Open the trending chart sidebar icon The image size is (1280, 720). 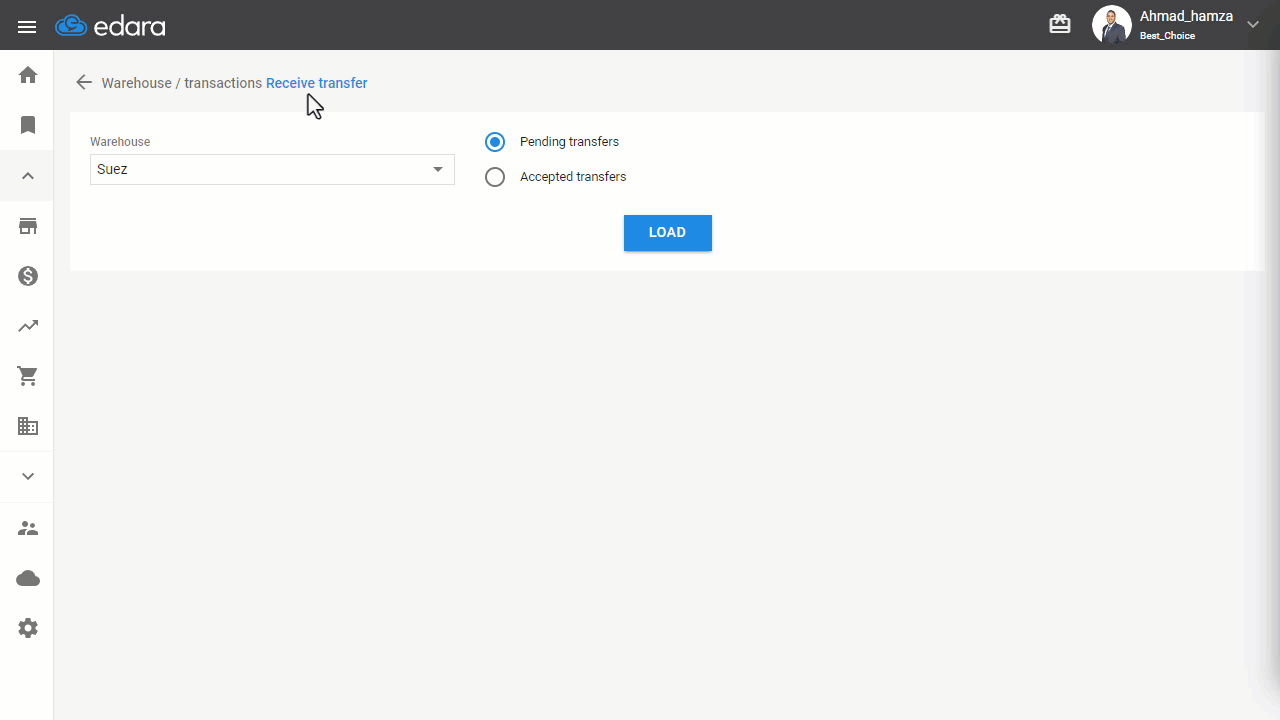(x=28, y=326)
